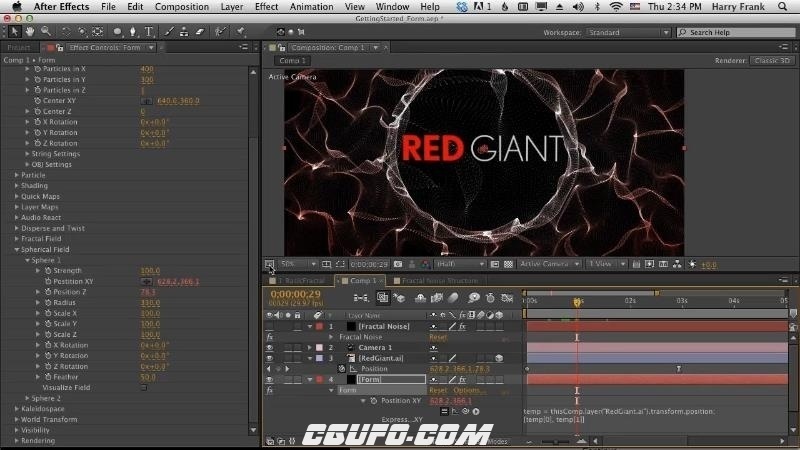Viewport: 800px width, 450px height.
Task: Open the Effect menu
Action: point(266,7)
